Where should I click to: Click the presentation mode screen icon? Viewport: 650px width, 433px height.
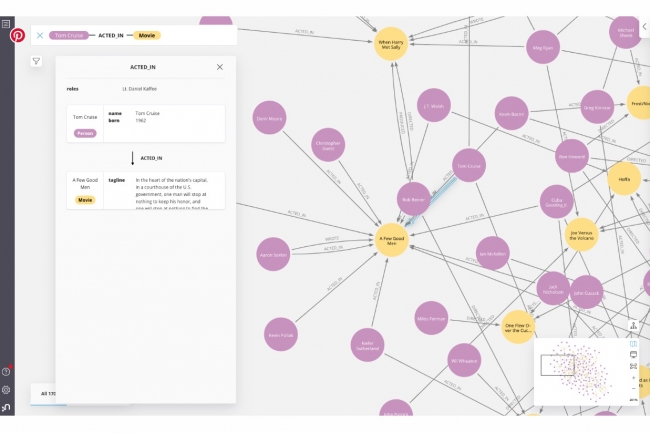click(633, 355)
